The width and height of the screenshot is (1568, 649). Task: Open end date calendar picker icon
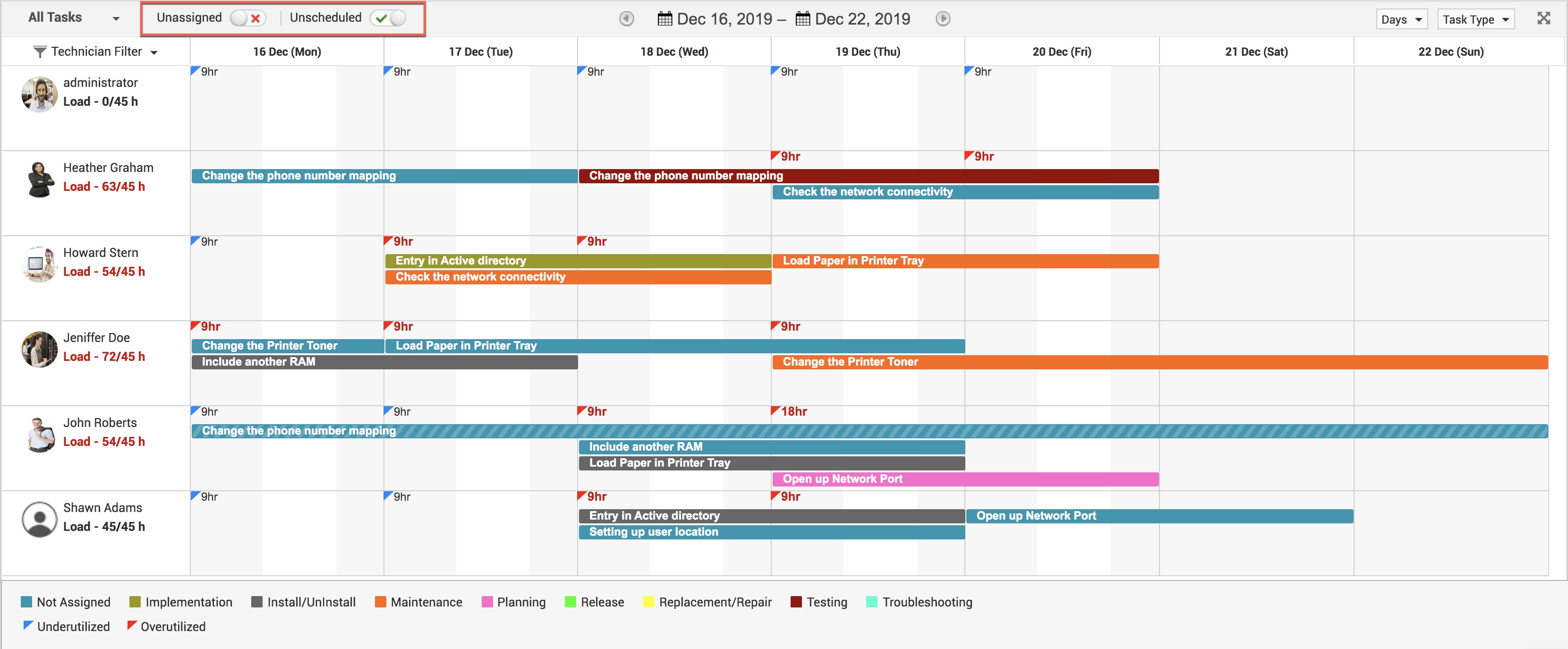tap(802, 19)
